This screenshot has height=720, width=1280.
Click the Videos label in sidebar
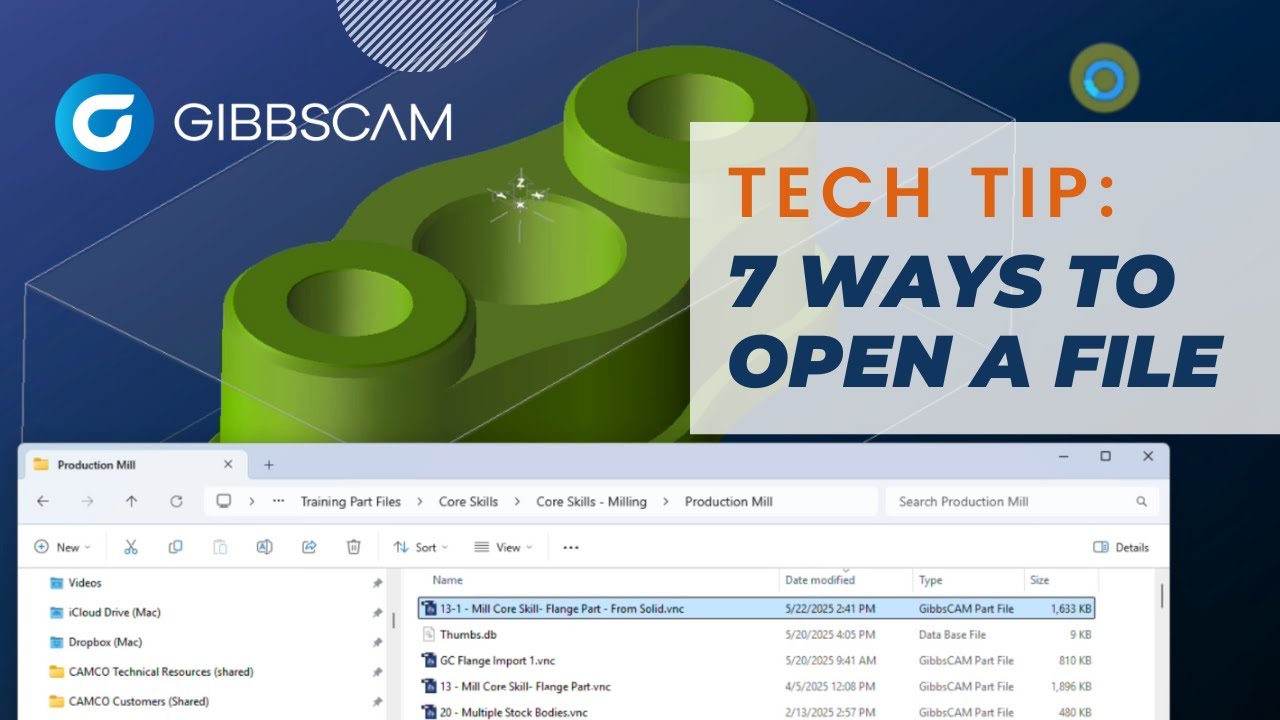click(85, 583)
